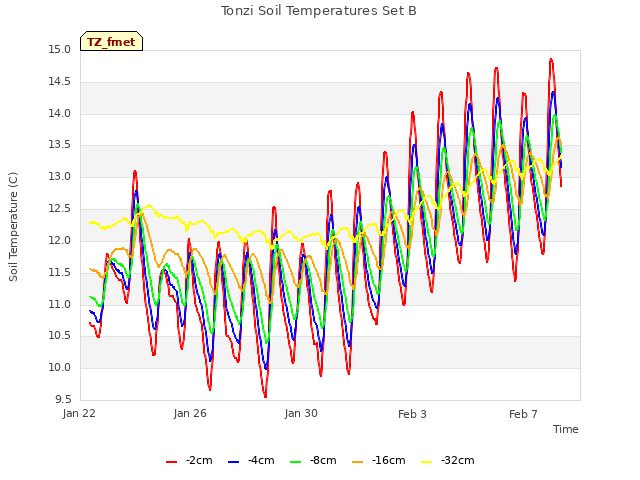The height and width of the screenshot is (480, 640).
Task: Click the 9.5 y-axis tick label
Action: pyautogui.click(x=62, y=399)
